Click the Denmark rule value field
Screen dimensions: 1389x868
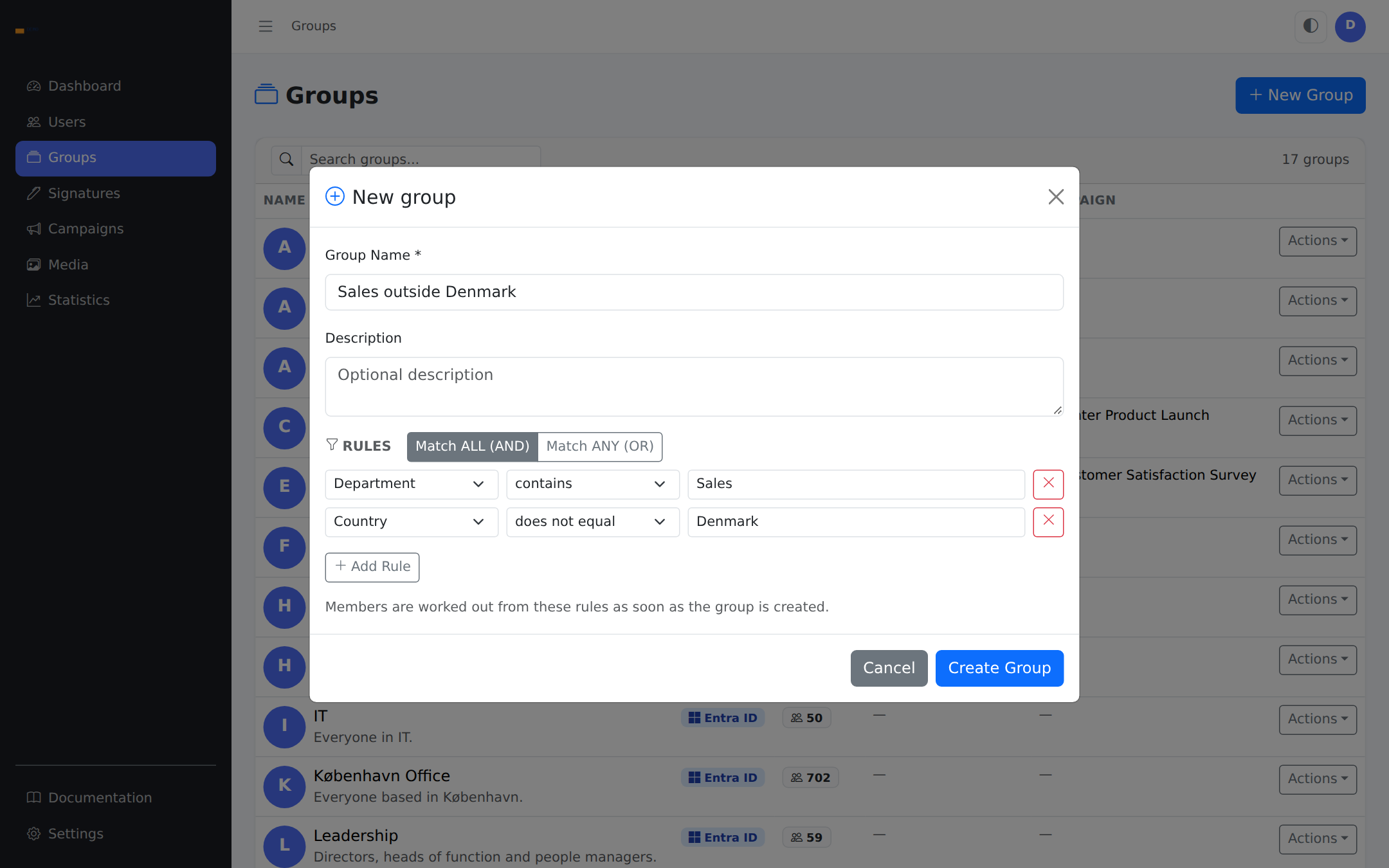pyautogui.click(x=856, y=521)
